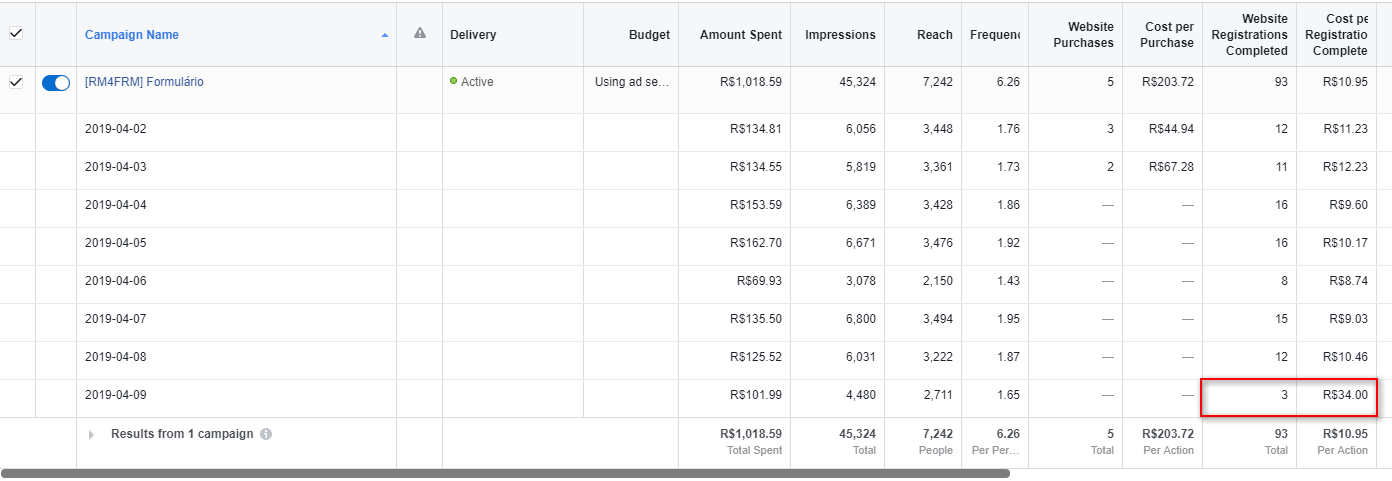The width and height of the screenshot is (1392, 481).
Task: Click the Campaign Name column header text
Action: [x=134, y=35]
